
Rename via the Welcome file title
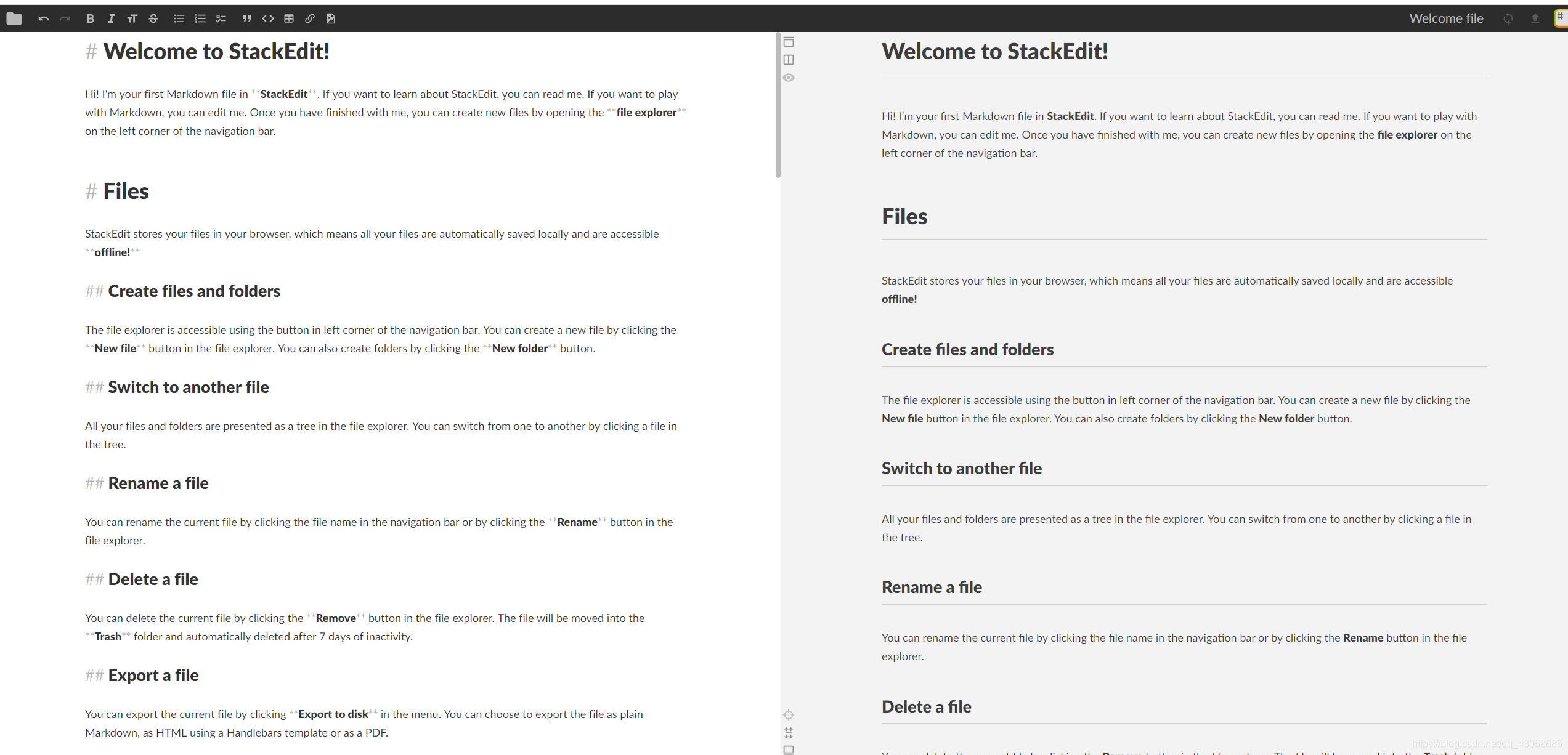tap(1445, 18)
